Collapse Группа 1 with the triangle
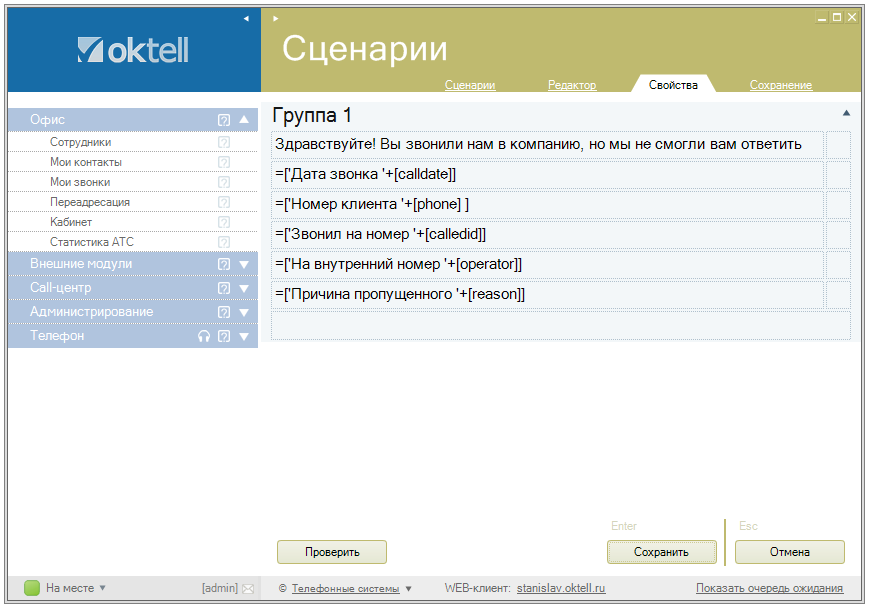Screen dimensions: 871x608 coord(846,114)
